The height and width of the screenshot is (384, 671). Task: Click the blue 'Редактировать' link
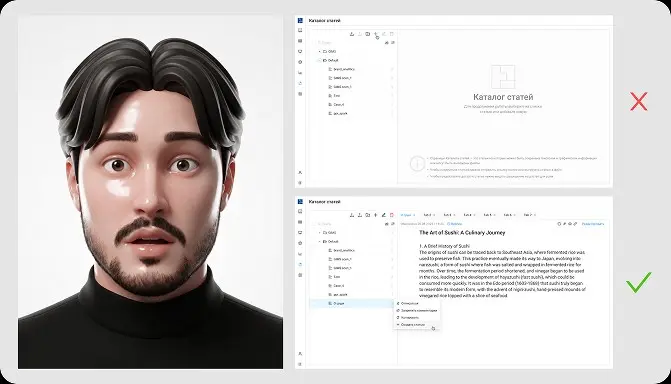coord(593,224)
